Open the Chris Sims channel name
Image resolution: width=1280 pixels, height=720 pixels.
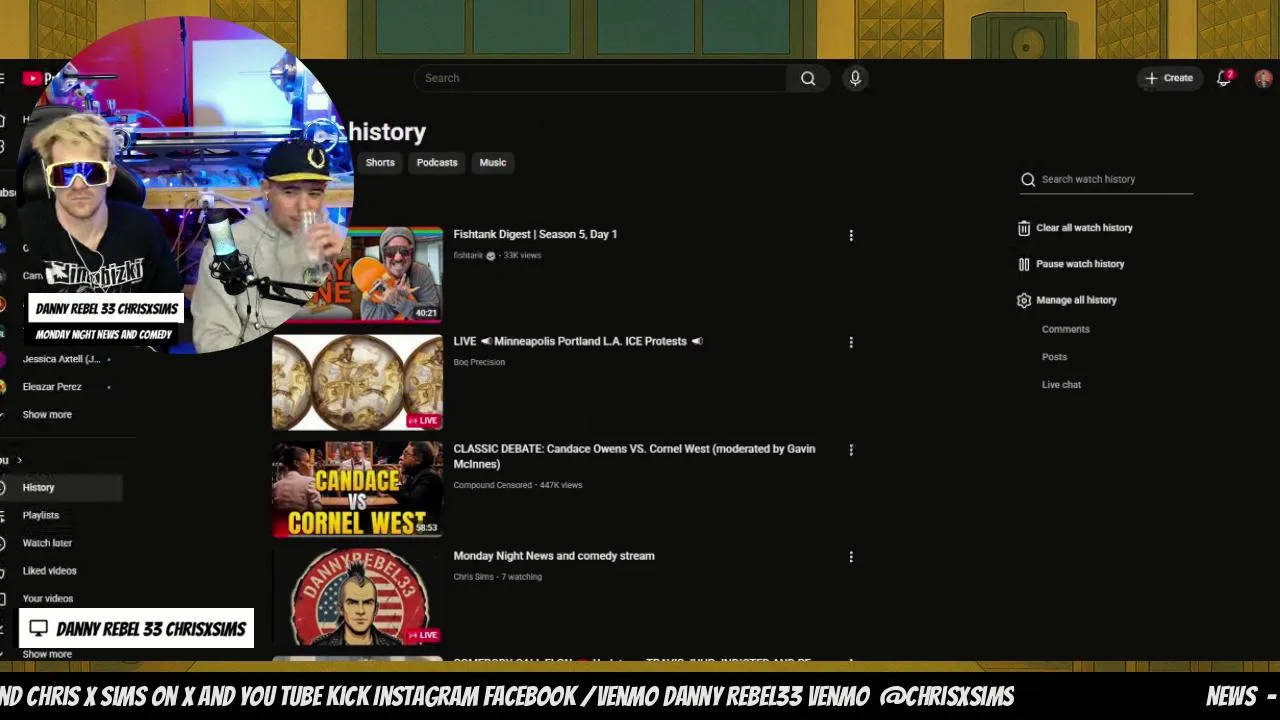473,577
